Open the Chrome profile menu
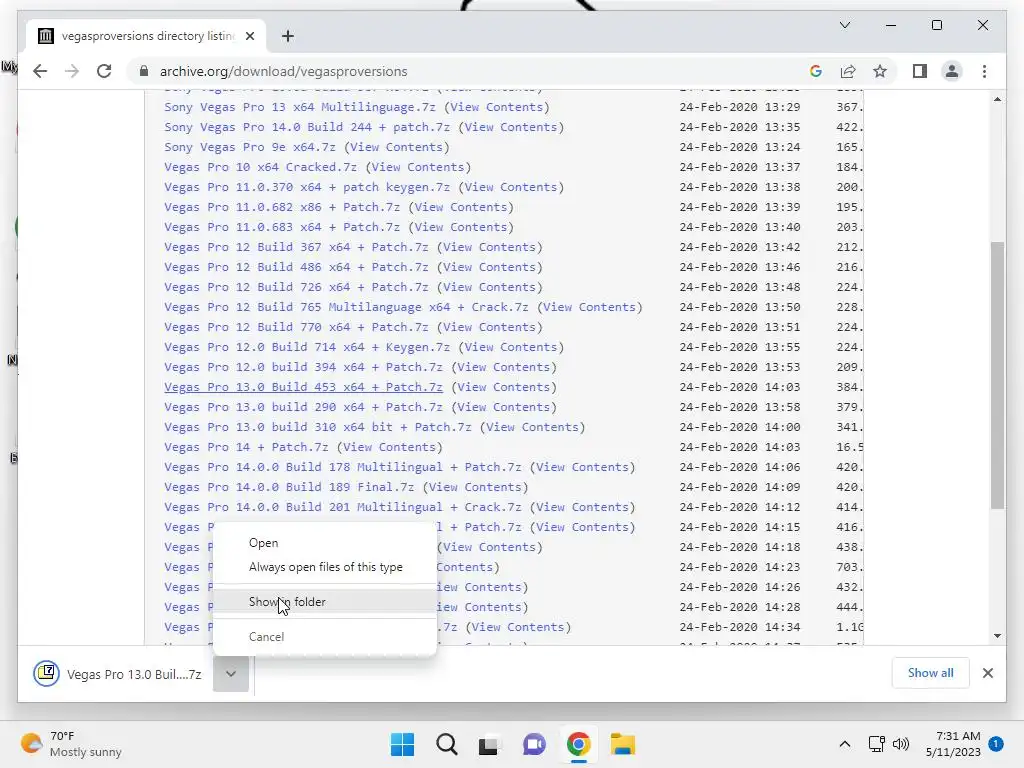This screenshot has width=1024, height=768. [952, 71]
